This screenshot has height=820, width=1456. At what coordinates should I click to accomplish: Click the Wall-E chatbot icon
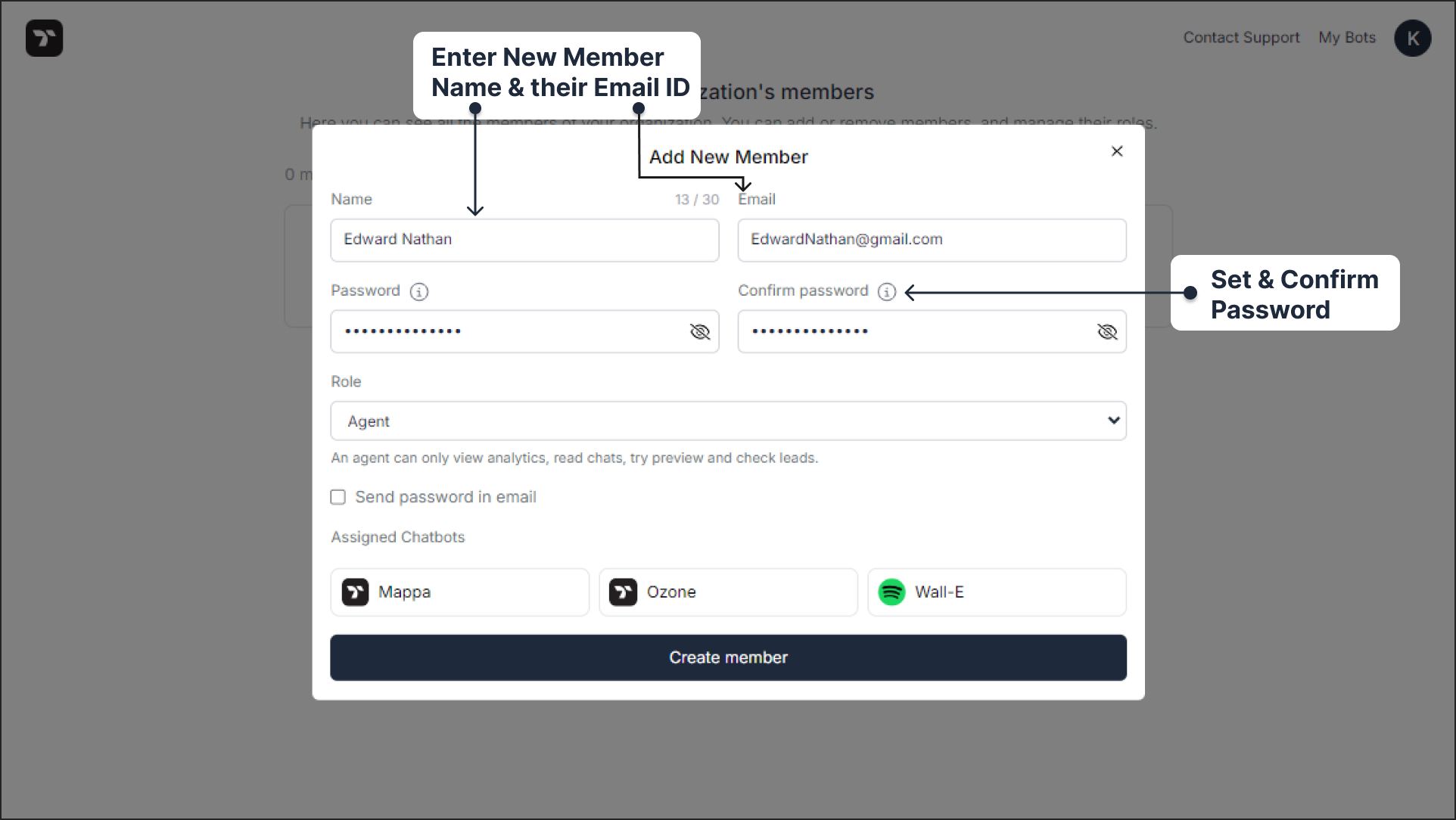point(892,591)
